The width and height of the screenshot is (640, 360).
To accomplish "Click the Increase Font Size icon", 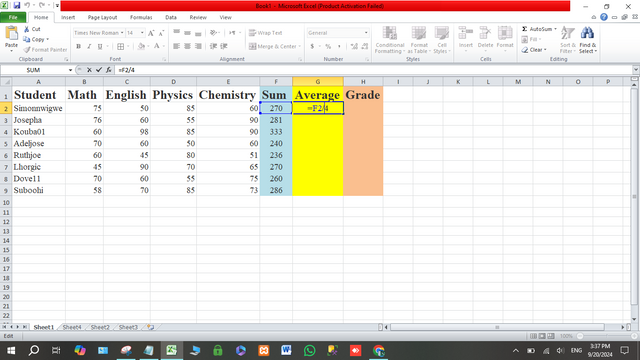I will pyautogui.click(x=151, y=33).
